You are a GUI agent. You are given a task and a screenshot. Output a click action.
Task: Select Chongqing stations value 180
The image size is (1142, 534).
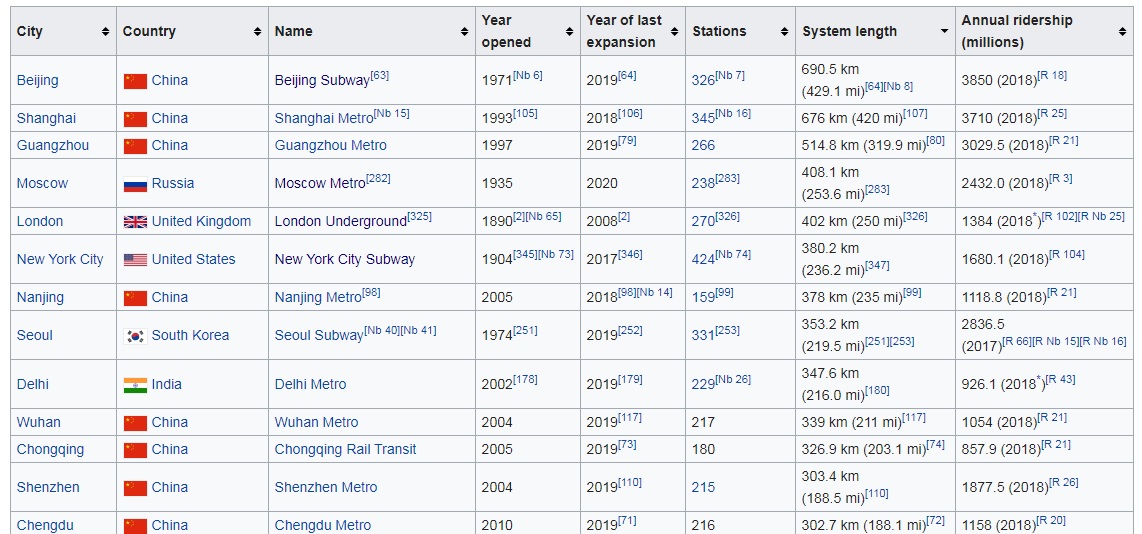[703, 449]
